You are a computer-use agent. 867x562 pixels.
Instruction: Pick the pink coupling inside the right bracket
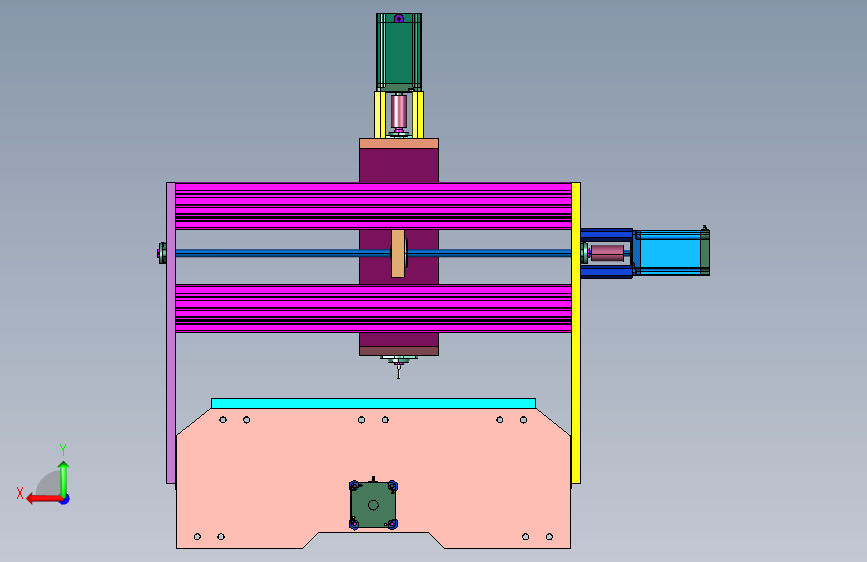pos(607,253)
